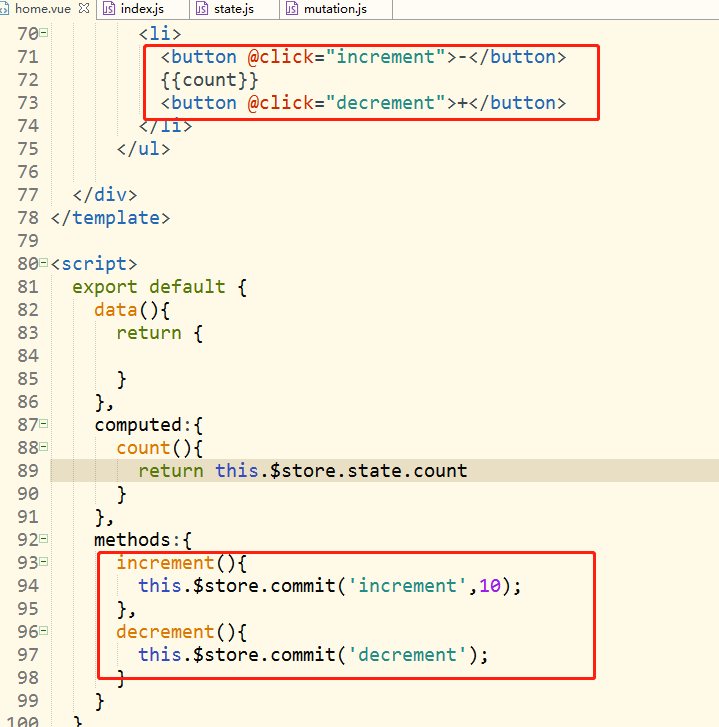
Task: Collapse the decrement method at line 96
Action: pyautogui.click(x=44, y=631)
